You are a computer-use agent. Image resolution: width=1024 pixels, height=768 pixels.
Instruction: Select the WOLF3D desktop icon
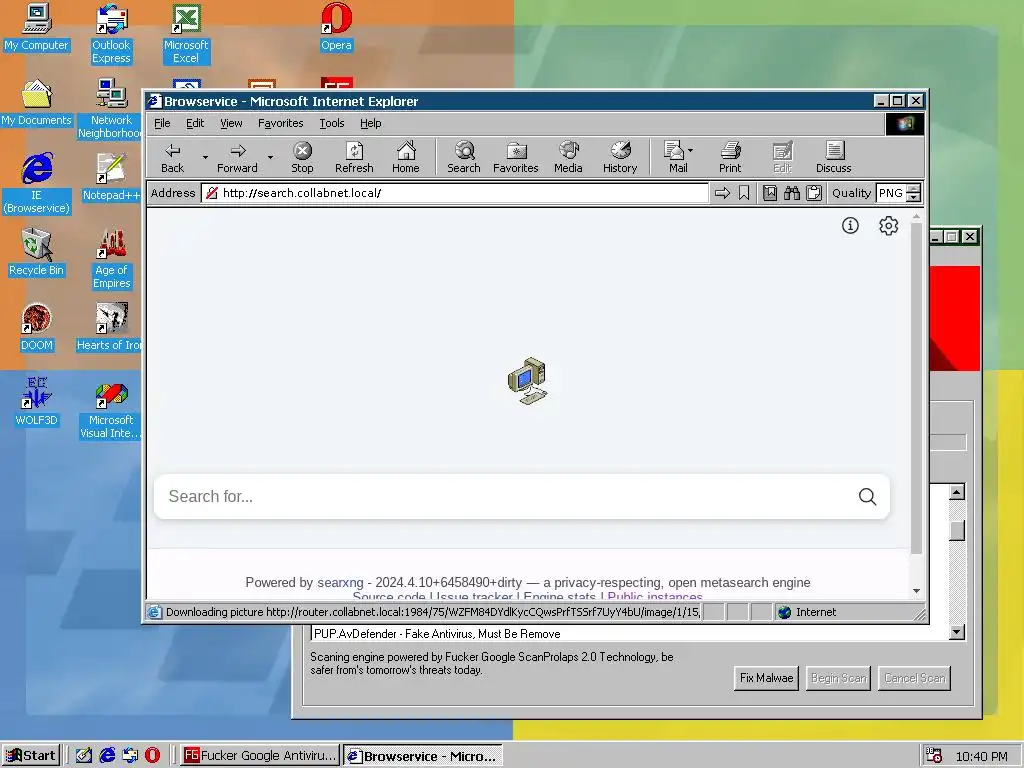click(x=37, y=402)
